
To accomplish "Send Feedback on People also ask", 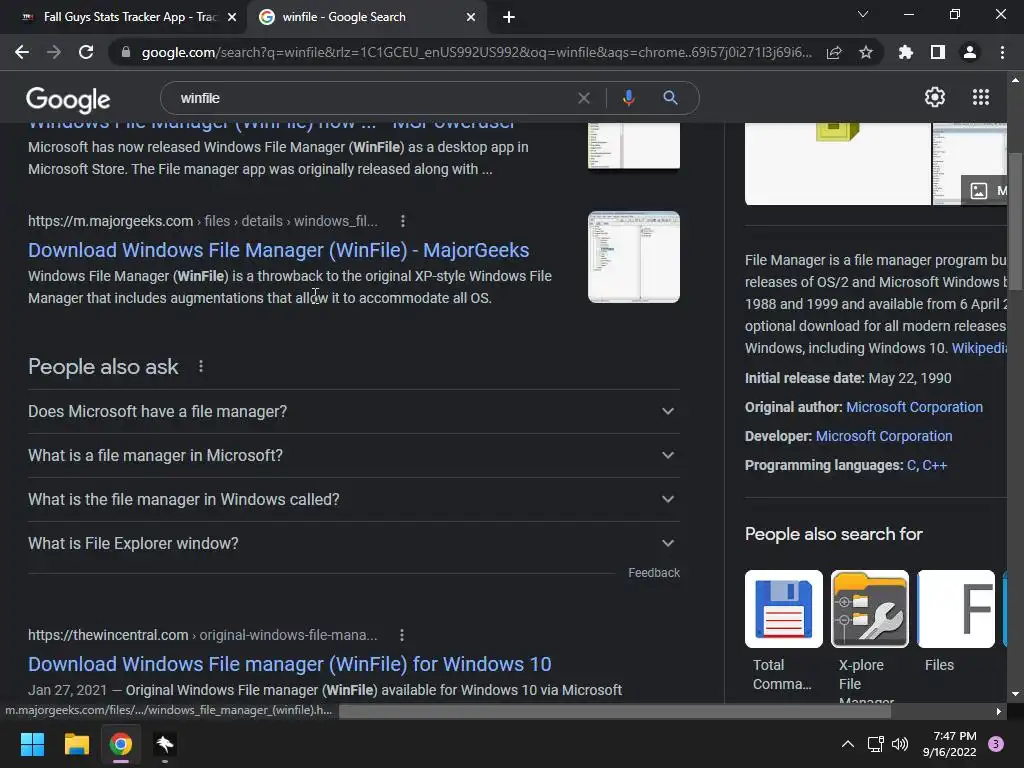I will pyautogui.click(x=654, y=573).
